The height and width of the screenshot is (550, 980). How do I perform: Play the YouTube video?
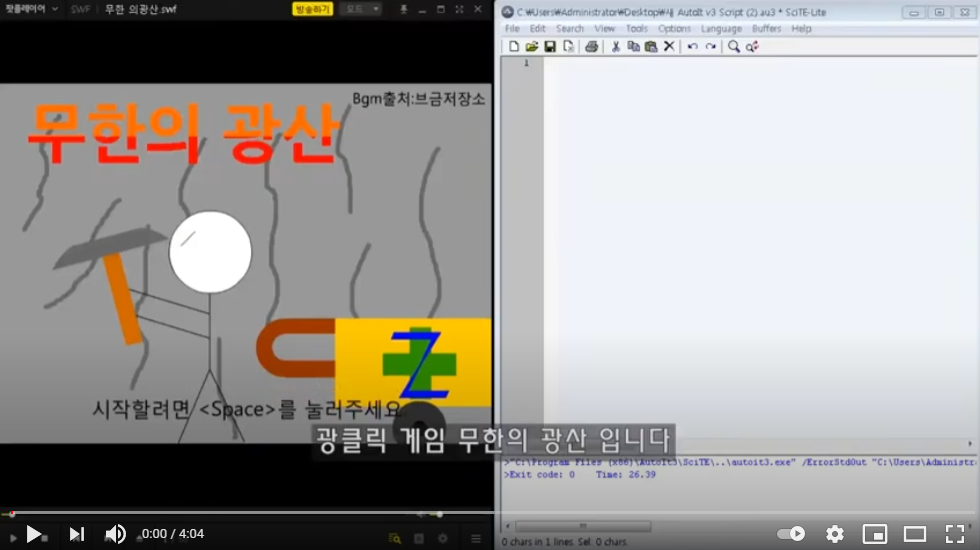pos(34,534)
